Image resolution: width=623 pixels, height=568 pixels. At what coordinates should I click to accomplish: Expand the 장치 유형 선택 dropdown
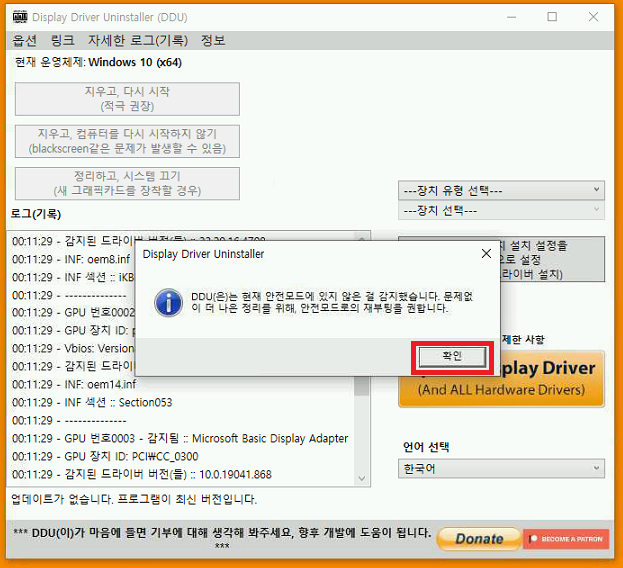[501, 191]
